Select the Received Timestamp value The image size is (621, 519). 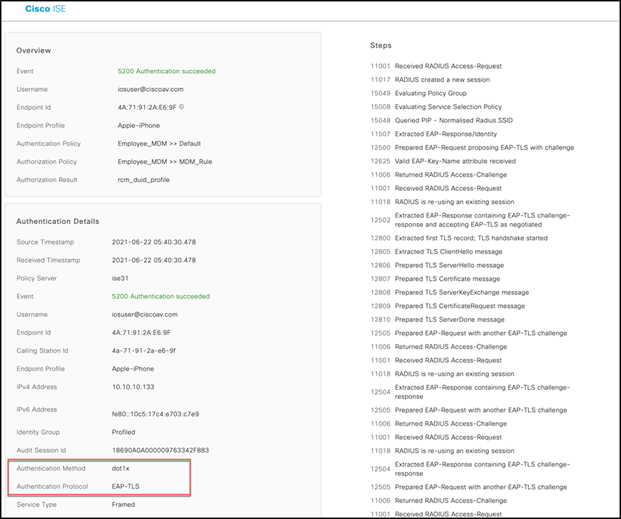click(x=154, y=260)
